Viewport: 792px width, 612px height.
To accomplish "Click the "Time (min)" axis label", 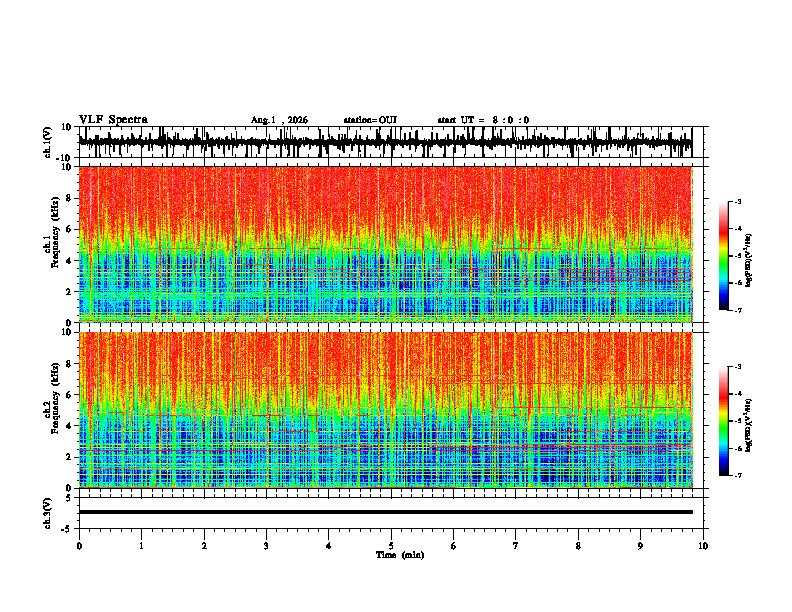I will coord(400,555).
